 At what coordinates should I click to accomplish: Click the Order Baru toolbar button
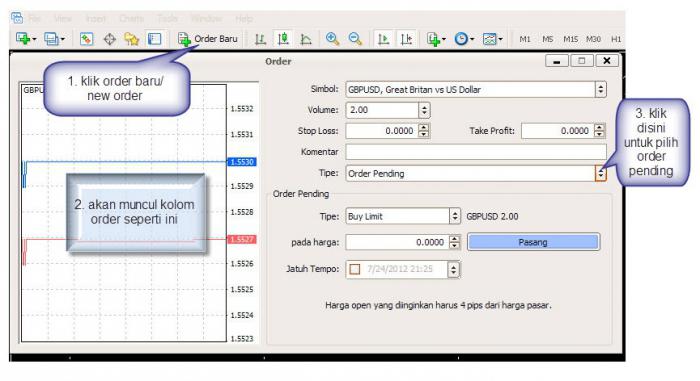pos(208,39)
